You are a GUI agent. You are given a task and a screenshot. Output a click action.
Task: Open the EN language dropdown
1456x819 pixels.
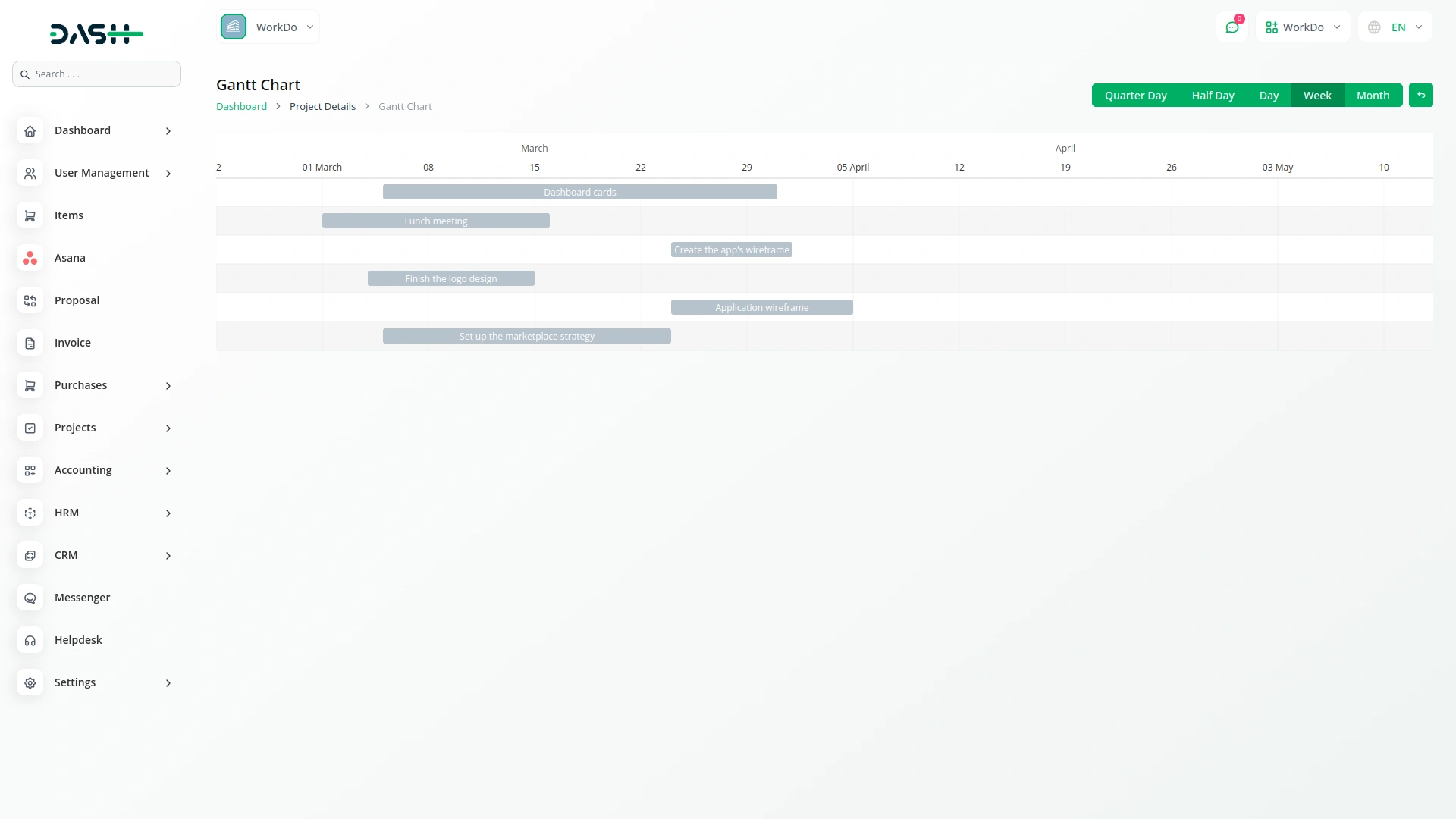(1394, 27)
